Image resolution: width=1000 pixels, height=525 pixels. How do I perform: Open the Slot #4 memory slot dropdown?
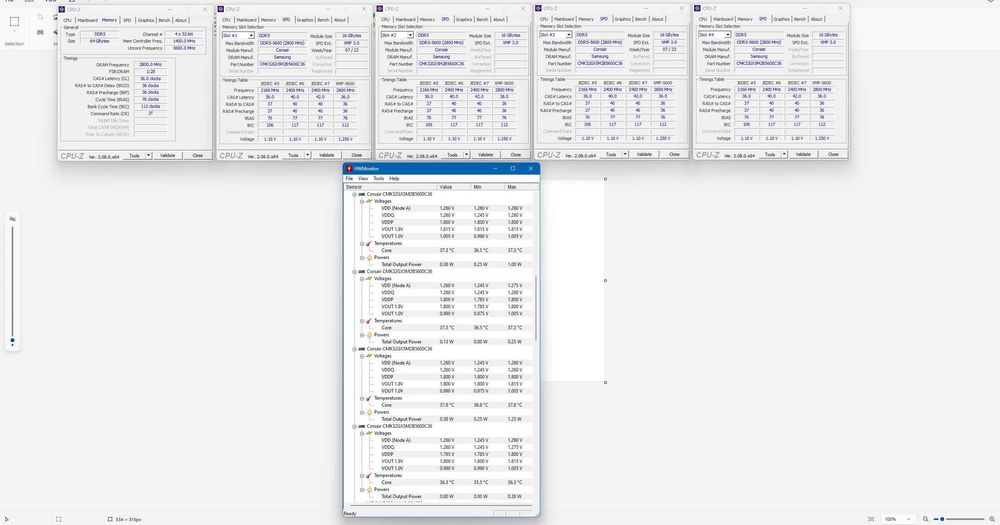pyautogui.click(x=728, y=34)
